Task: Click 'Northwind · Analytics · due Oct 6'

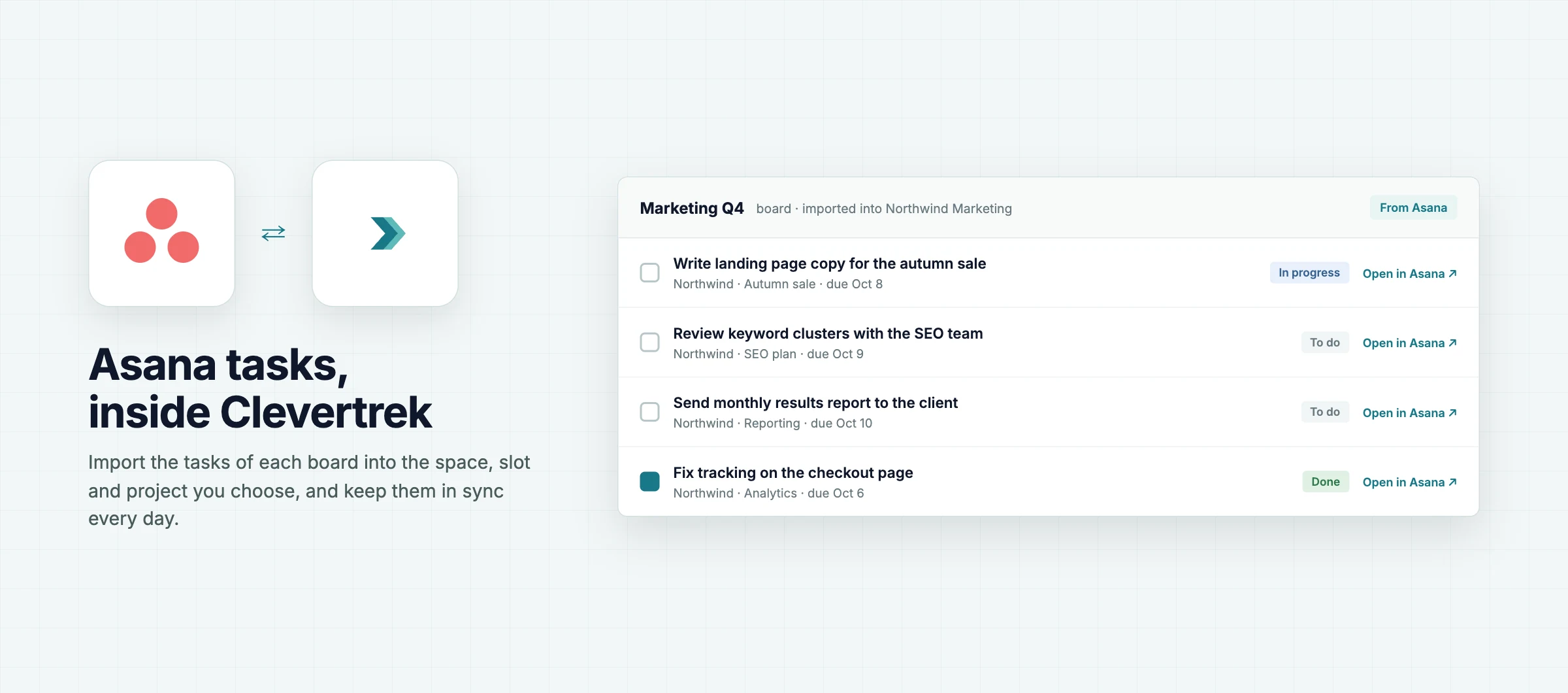Action: point(769,494)
